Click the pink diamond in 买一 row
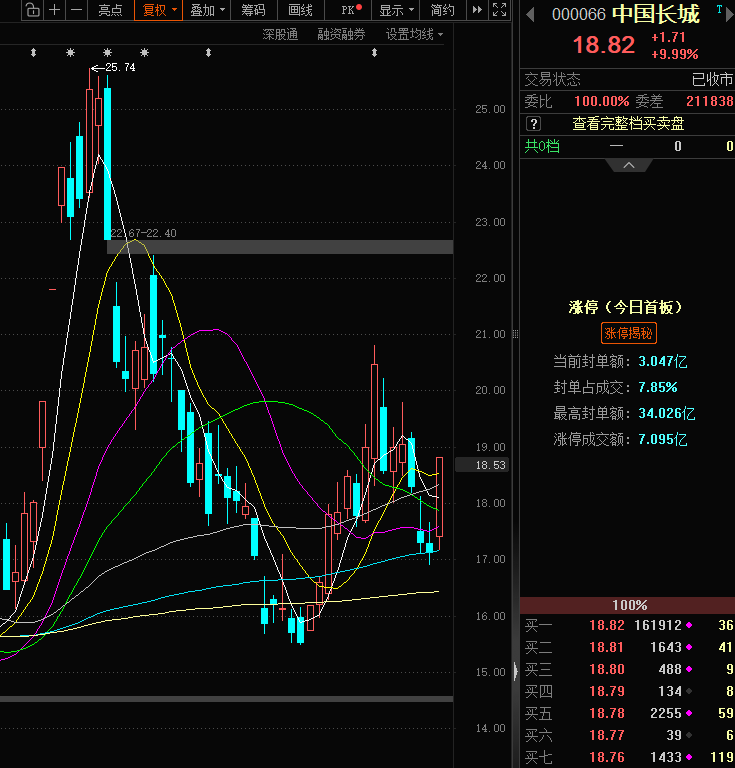The height and width of the screenshot is (768, 735). pyautogui.click(x=689, y=625)
